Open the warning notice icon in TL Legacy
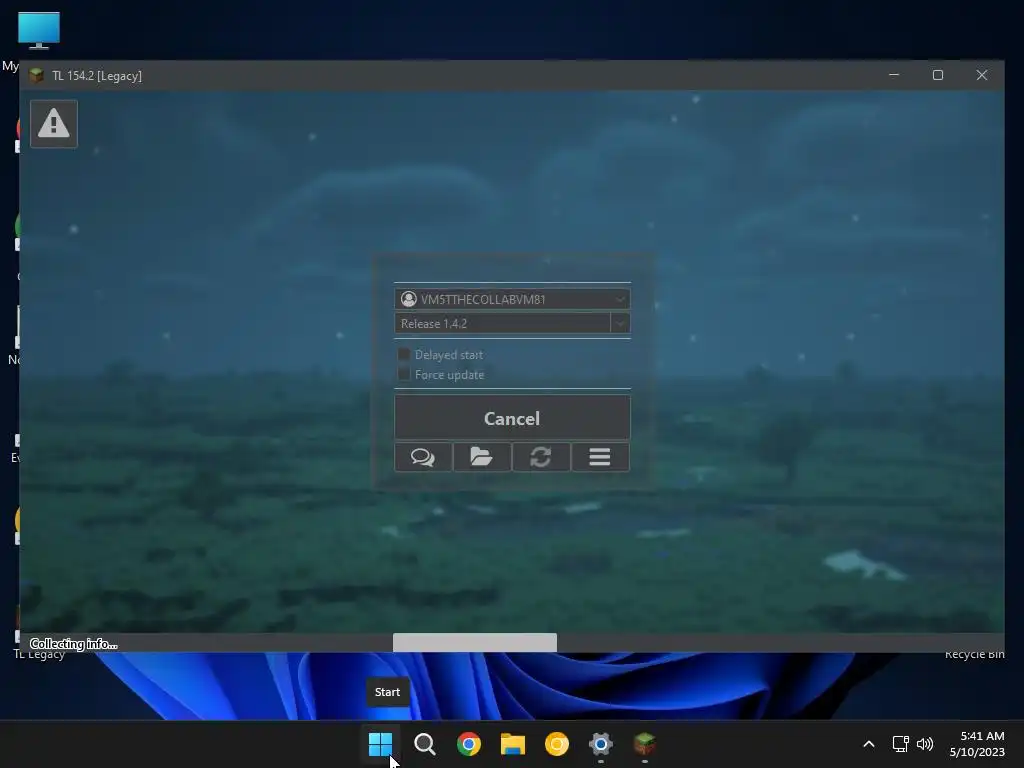This screenshot has height=768, width=1024. pos(54,124)
